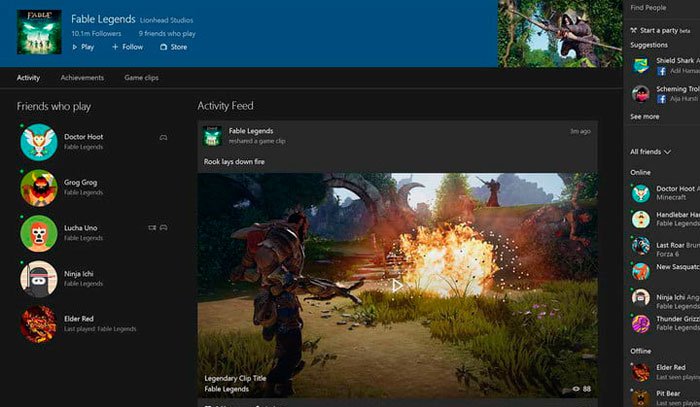
Task: Click the Facebook icon under Scheming Troll
Action: pyautogui.click(x=662, y=99)
